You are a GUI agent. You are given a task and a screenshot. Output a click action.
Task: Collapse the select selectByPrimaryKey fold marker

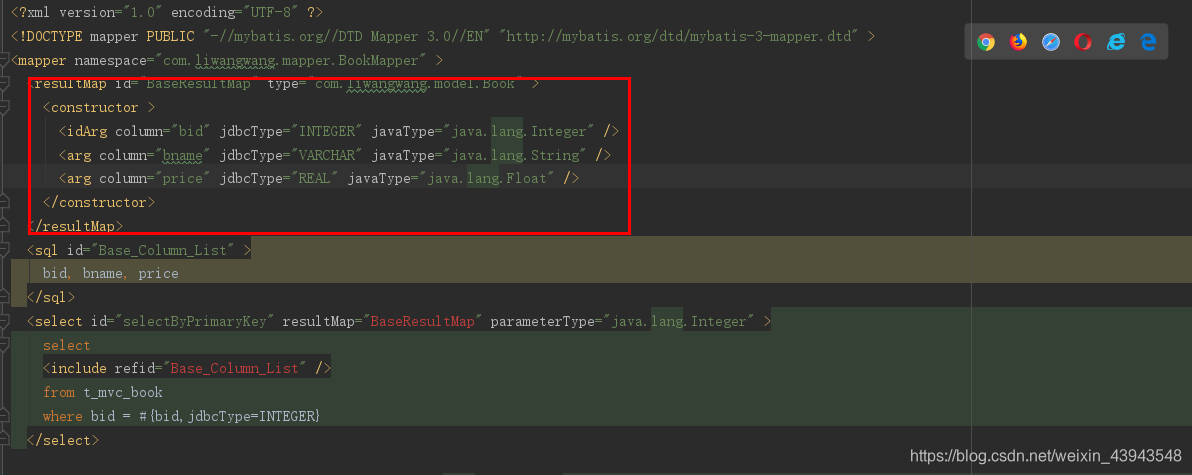click(4, 321)
